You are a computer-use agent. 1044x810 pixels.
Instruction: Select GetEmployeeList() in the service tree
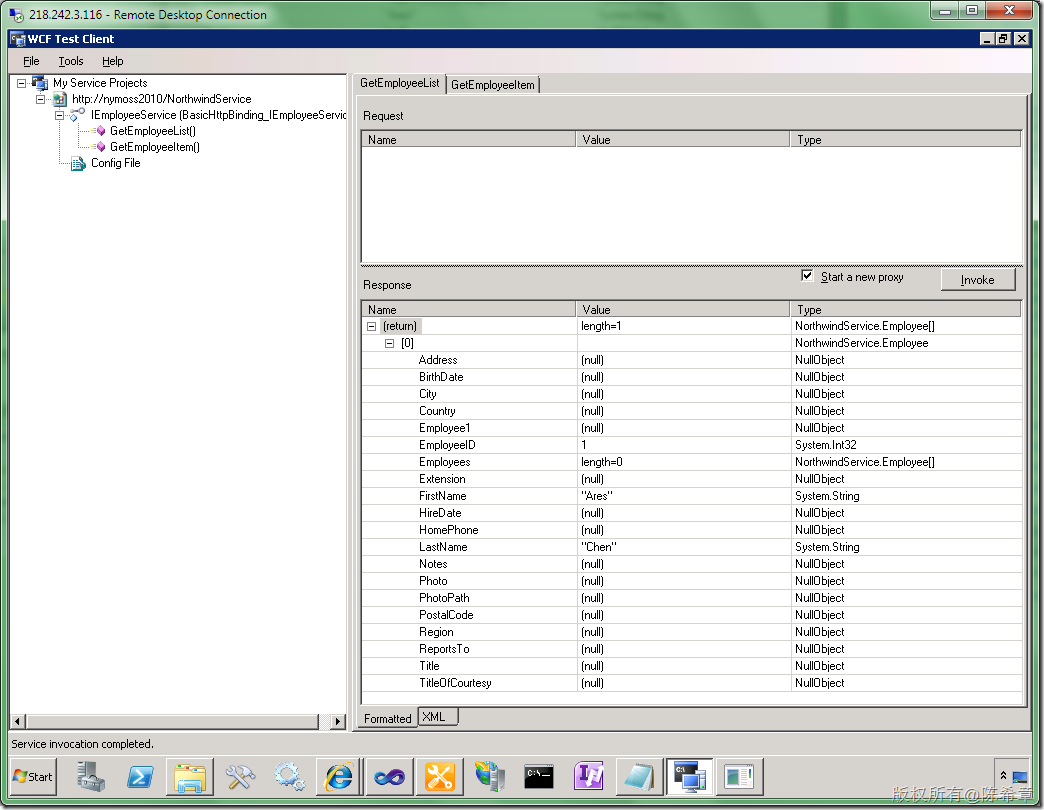point(152,131)
